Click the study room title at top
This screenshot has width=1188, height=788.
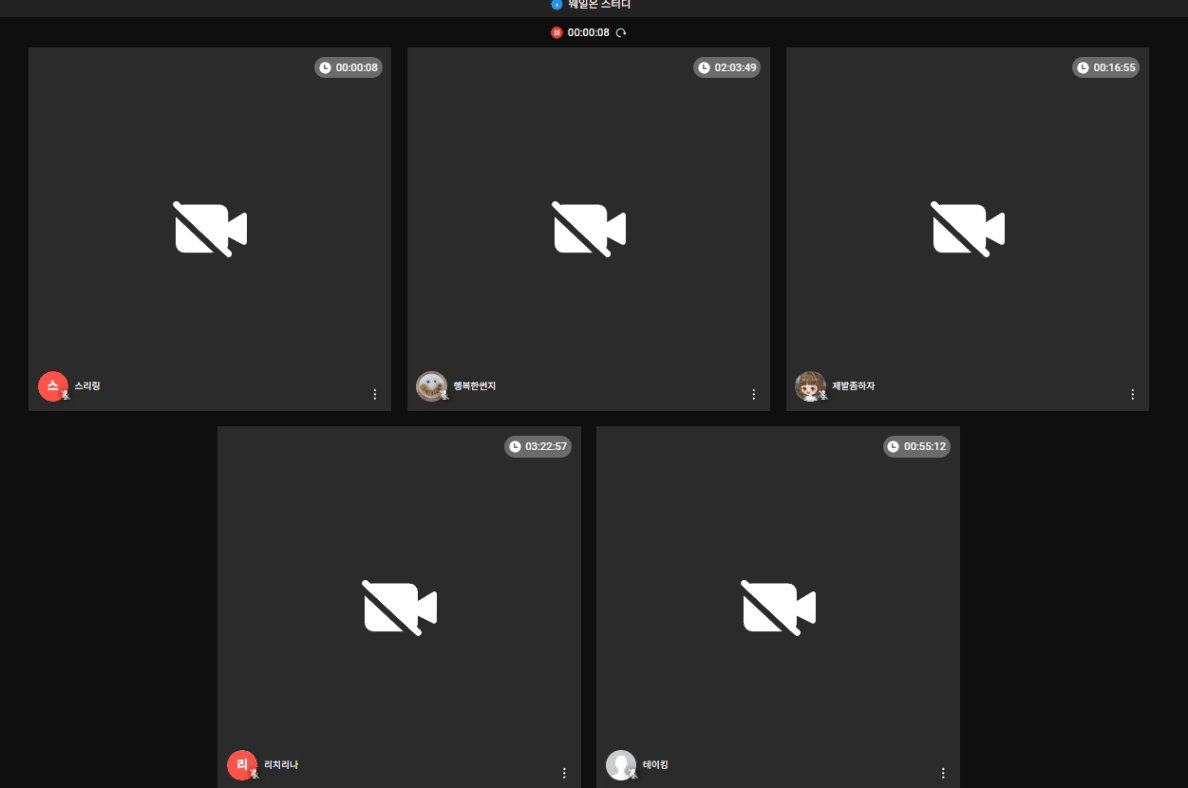599,5
